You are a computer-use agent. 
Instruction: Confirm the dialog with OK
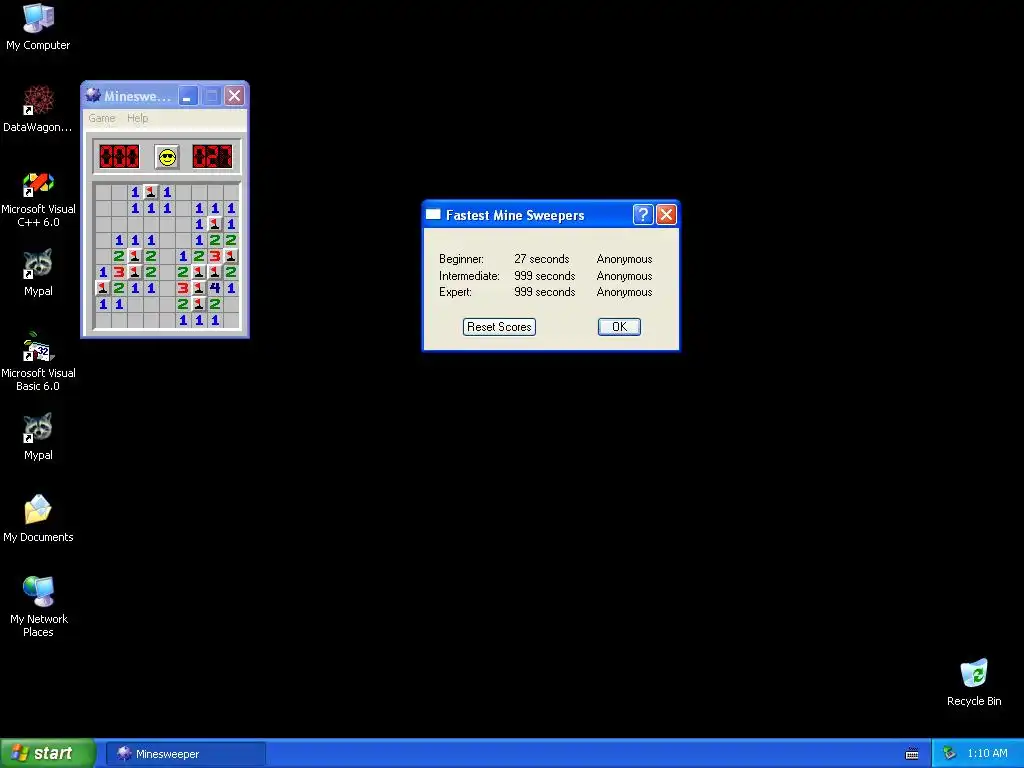(619, 327)
